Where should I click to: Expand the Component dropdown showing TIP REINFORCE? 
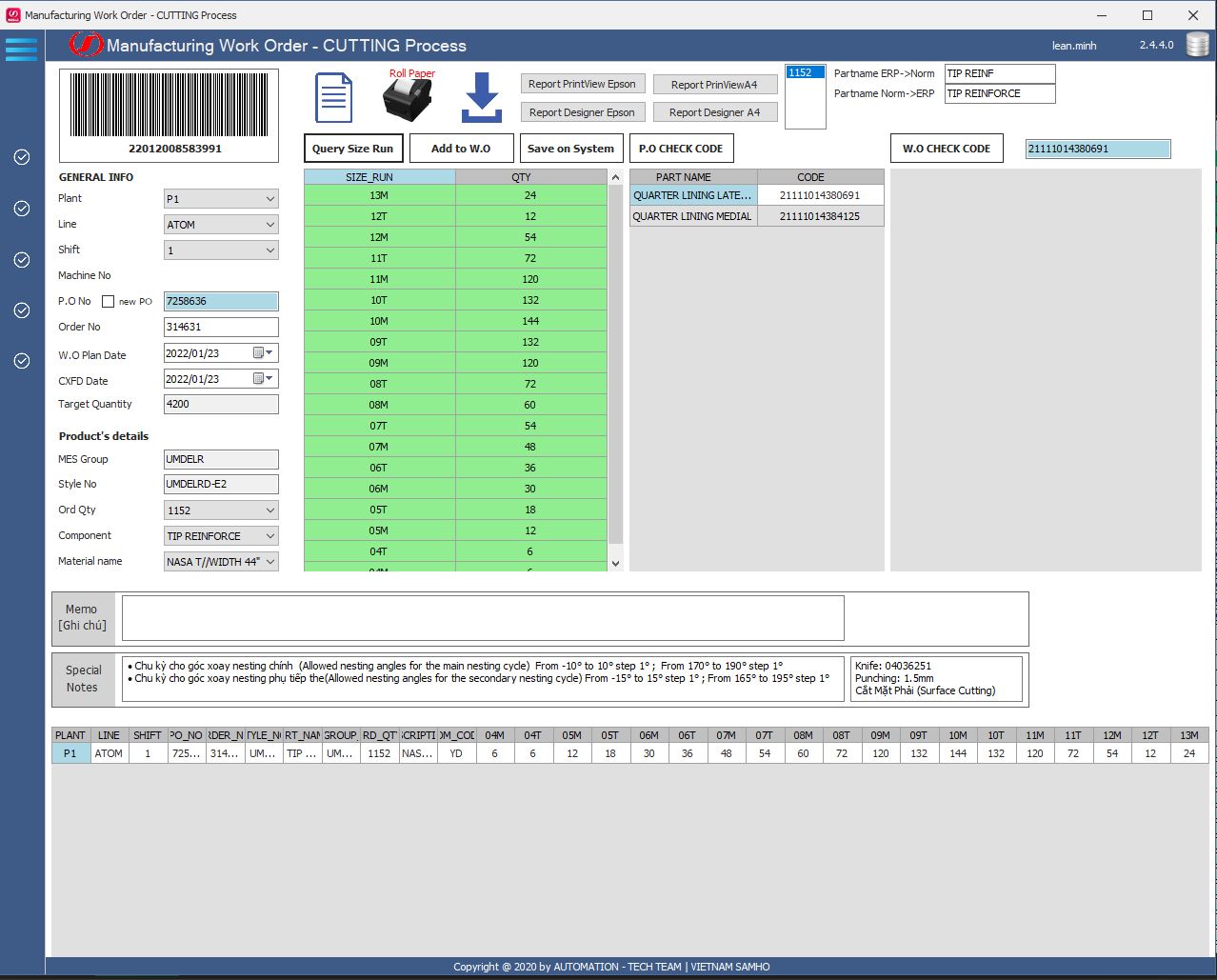pyautogui.click(x=270, y=536)
